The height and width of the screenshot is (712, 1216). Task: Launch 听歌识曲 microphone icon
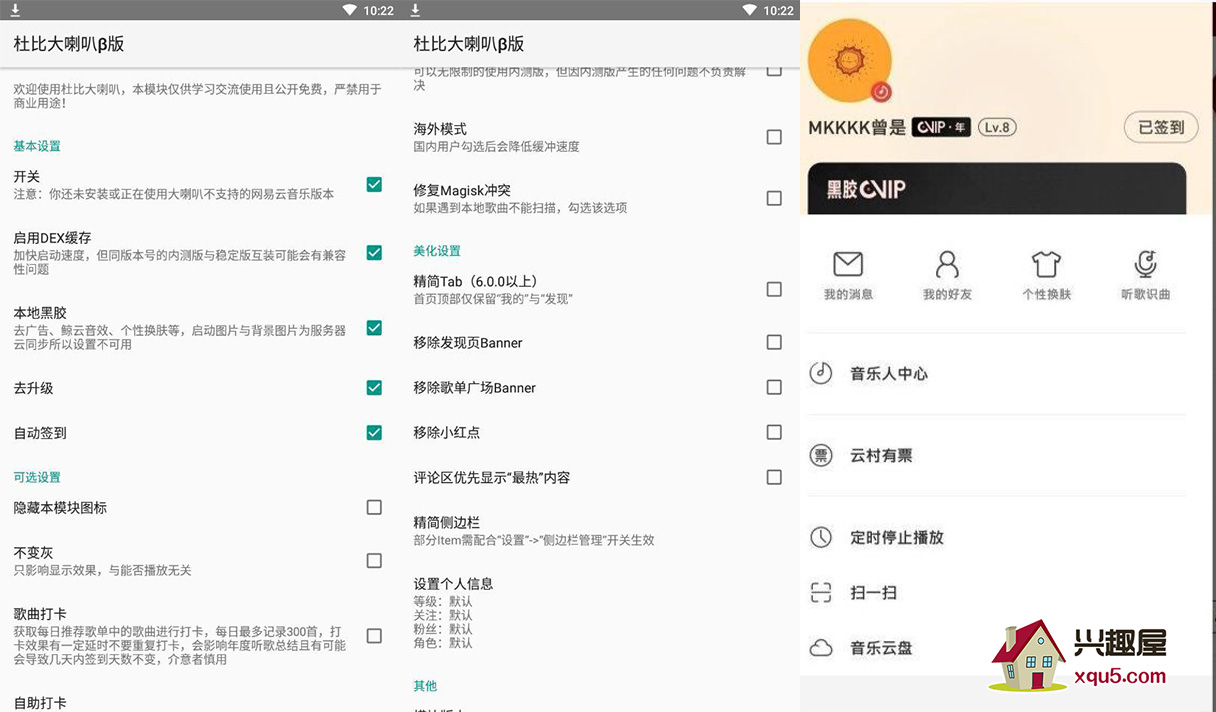(1145, 264)
